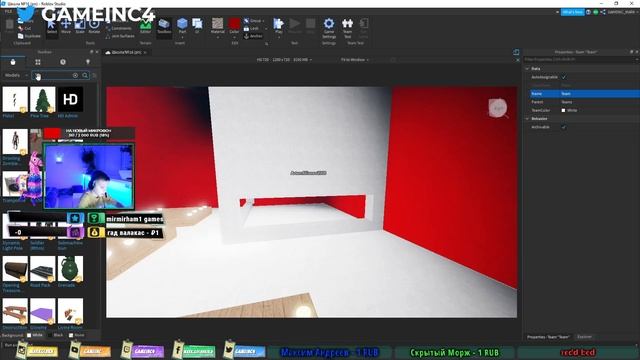Insert the Grenade model thumbnail

[70, 269]
